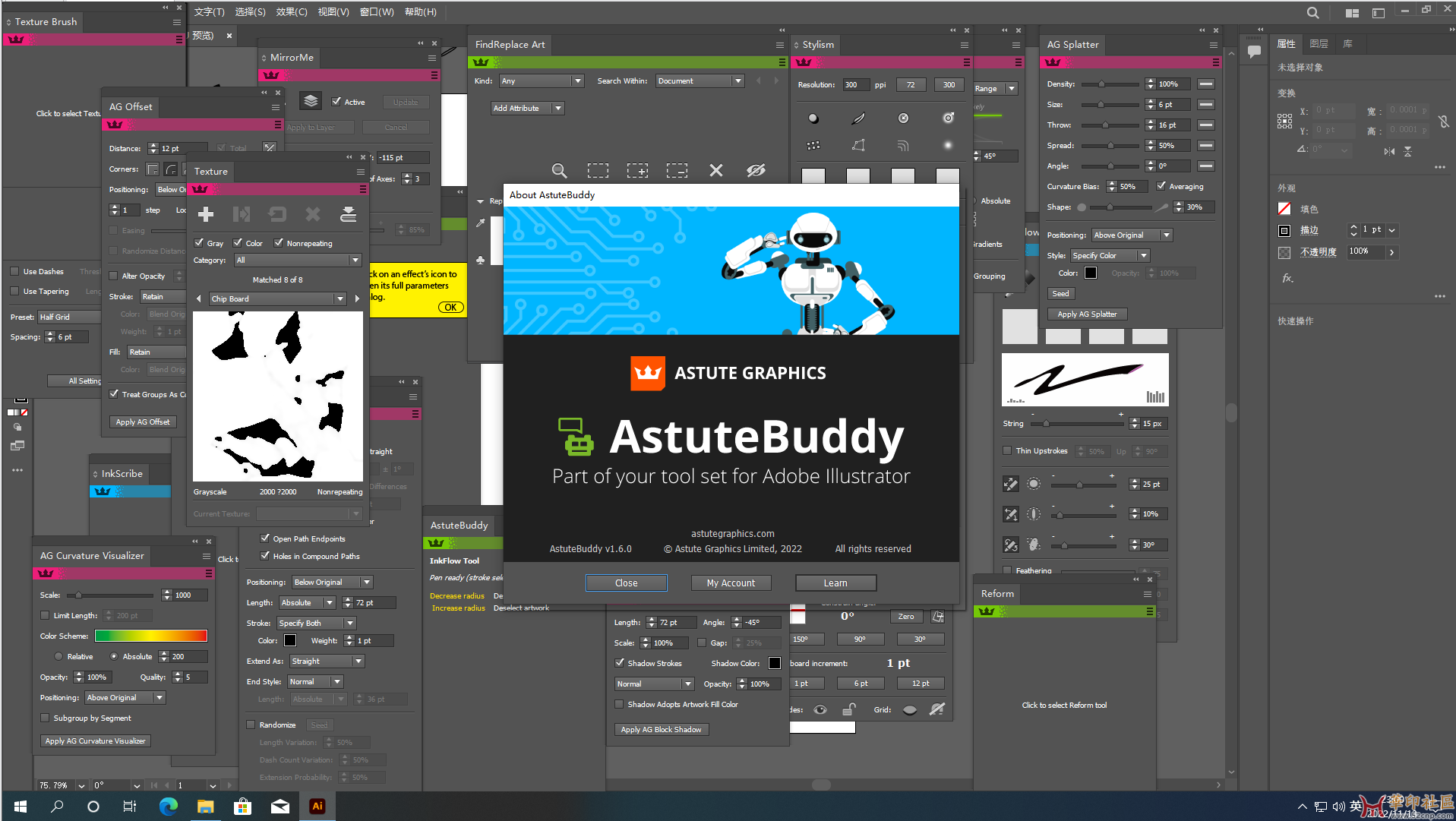Open the Search Within Document dropdown
This screenshot has height=821, width=1456.
[x=700, y=81]
